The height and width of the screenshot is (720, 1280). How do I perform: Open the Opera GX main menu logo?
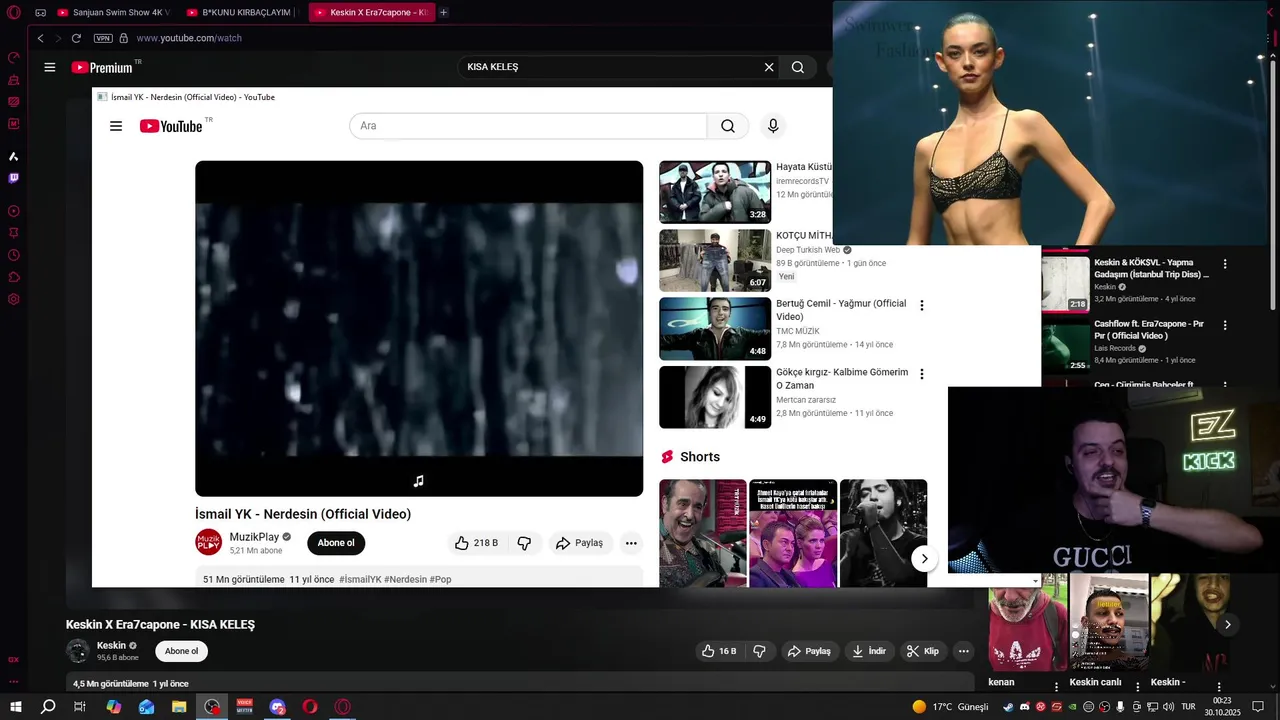click(13, 13)
